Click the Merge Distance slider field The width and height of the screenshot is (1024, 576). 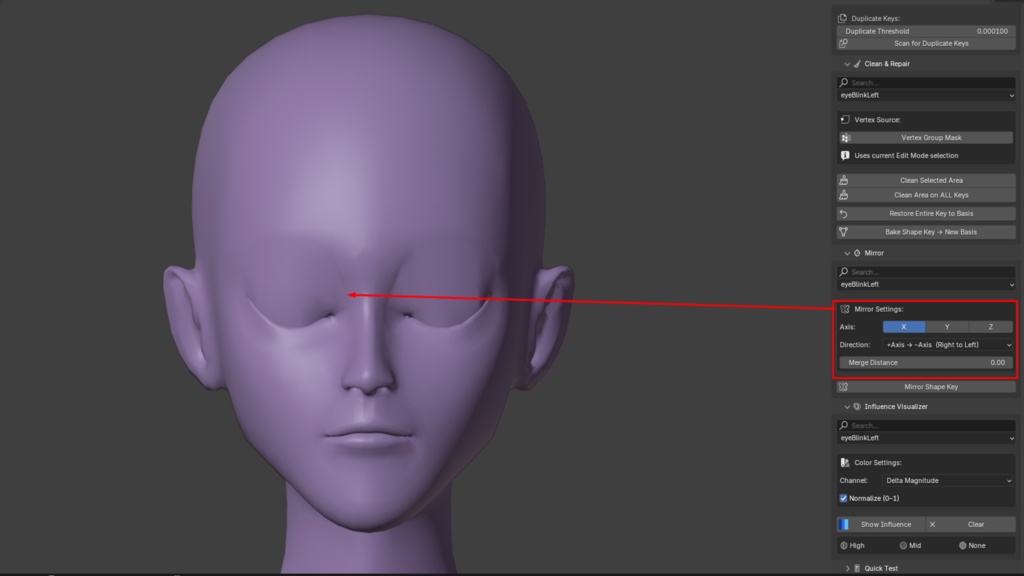926,362
